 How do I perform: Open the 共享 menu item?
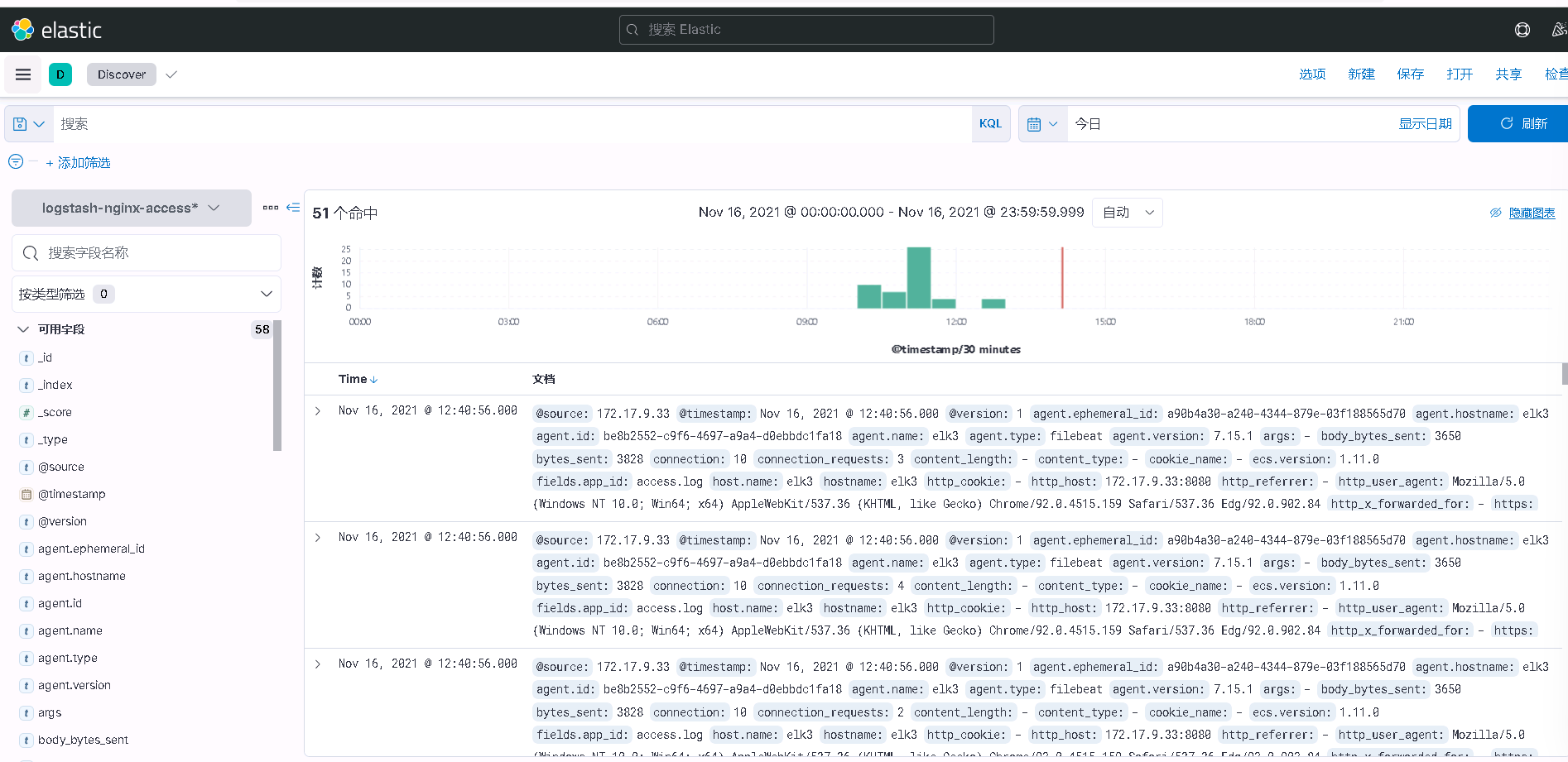tap(1508, 74)
